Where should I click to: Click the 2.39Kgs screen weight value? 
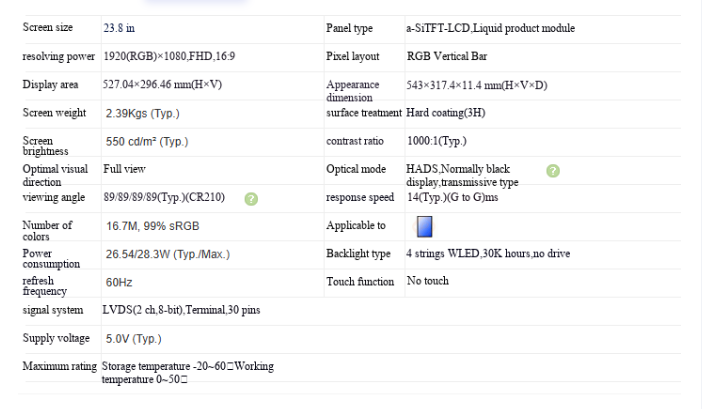[142, 114]
